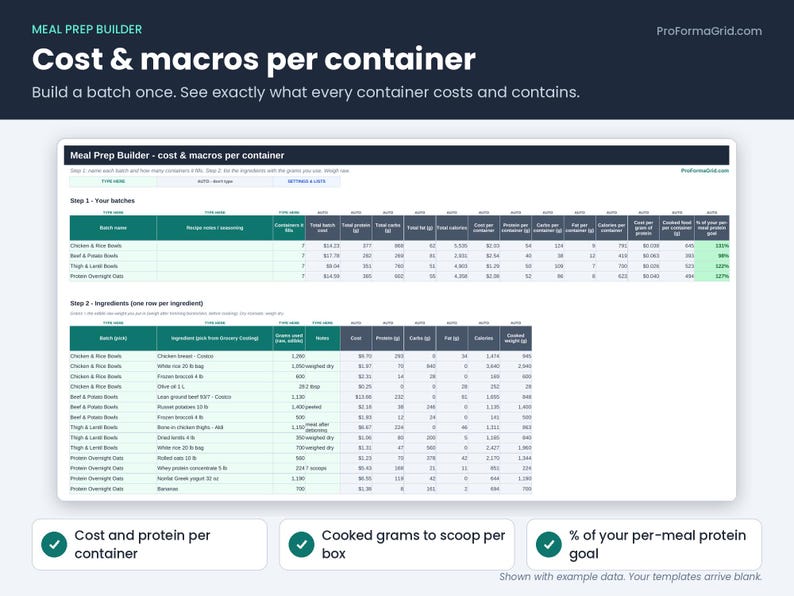Viewport: 794px width, 596px height.
Task: Select the 'Whey protein concentrate 5 lb' cell
Action: coord(215,468)
